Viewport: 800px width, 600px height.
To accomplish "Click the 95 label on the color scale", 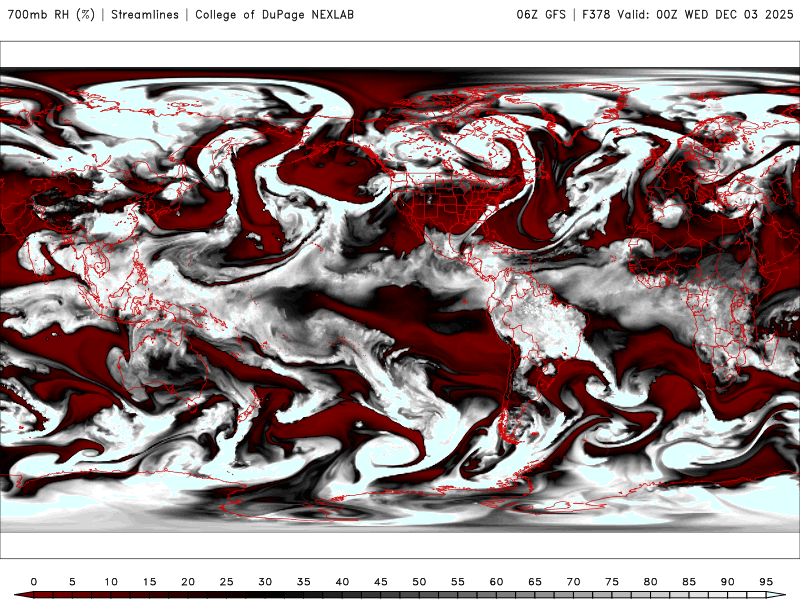I will pos(766,582).
